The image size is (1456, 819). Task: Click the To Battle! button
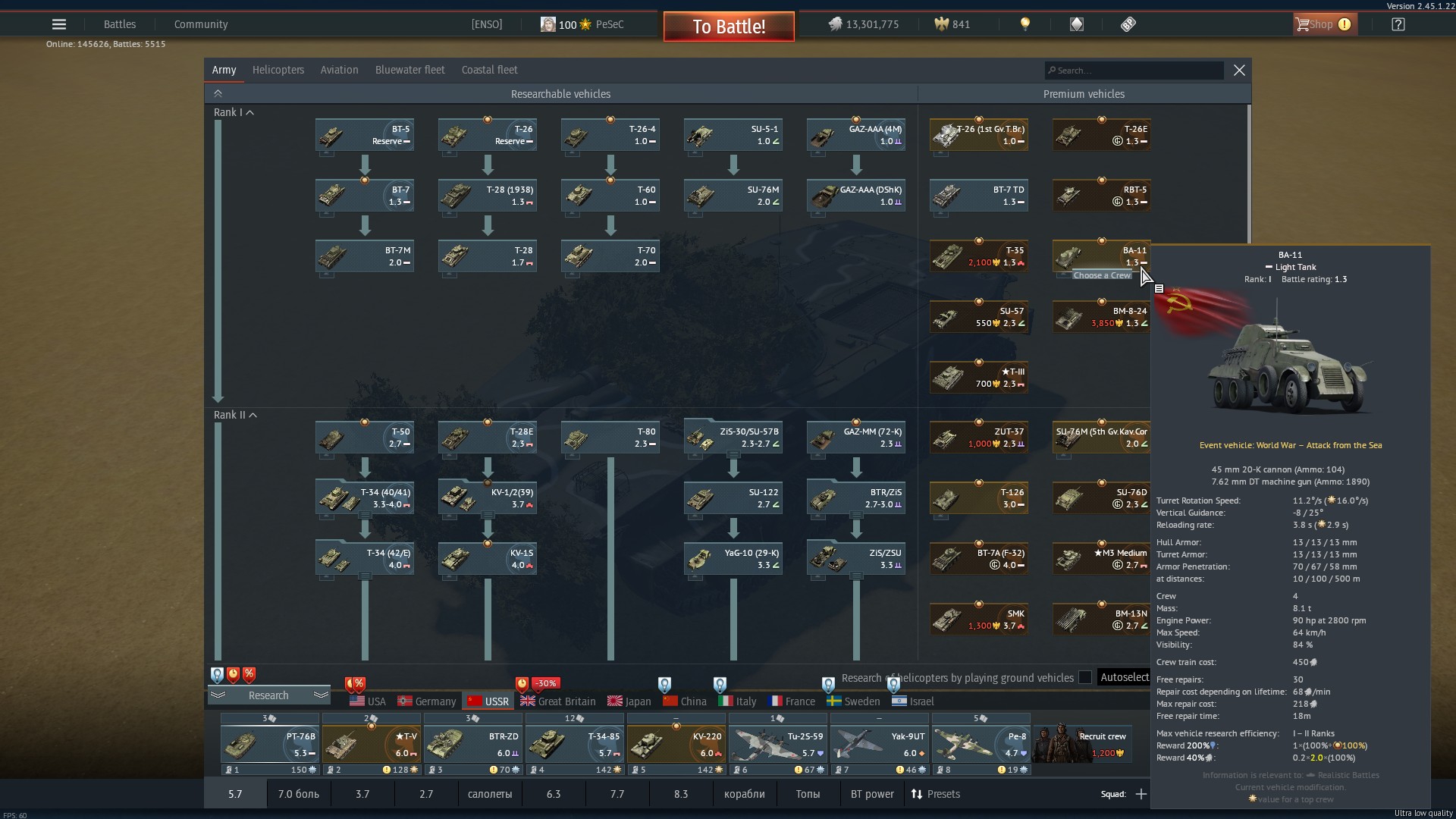(729, 27)
